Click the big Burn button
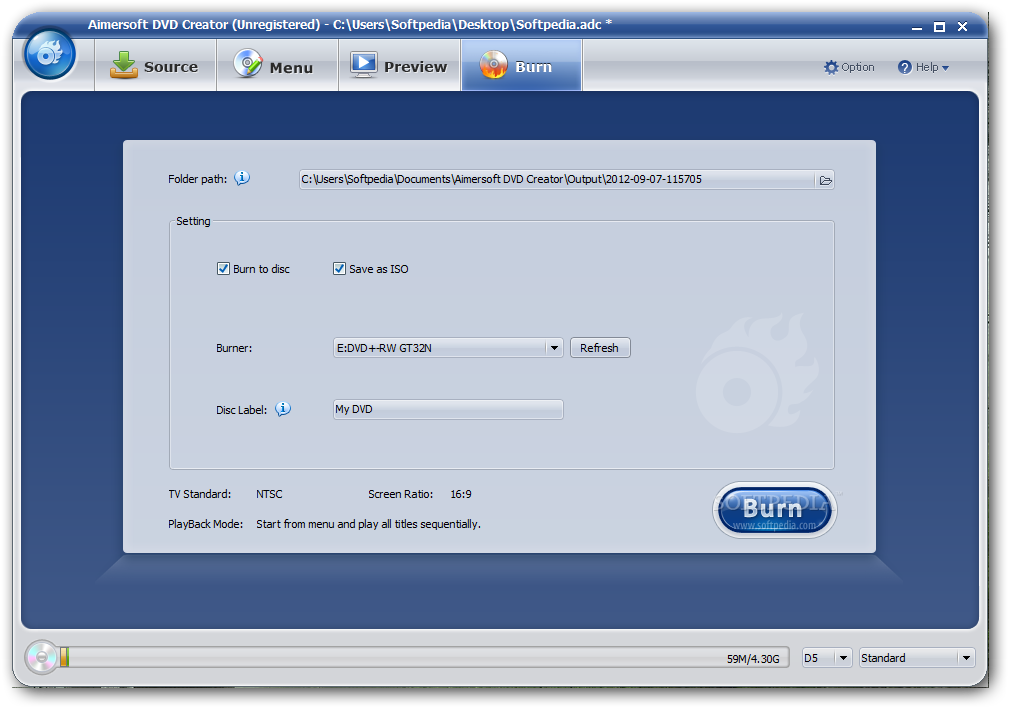Viewport: 1009px width, 708px height. (775, 510)
